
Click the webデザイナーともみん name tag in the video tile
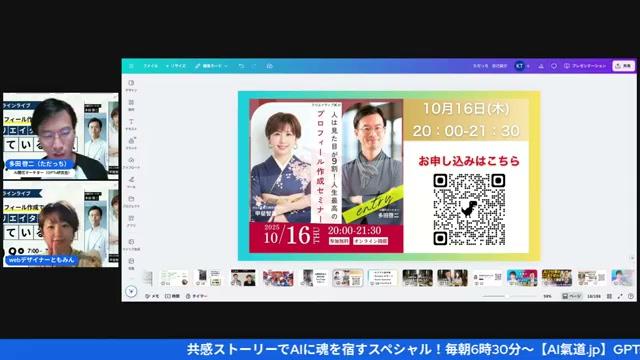[42, 260]
